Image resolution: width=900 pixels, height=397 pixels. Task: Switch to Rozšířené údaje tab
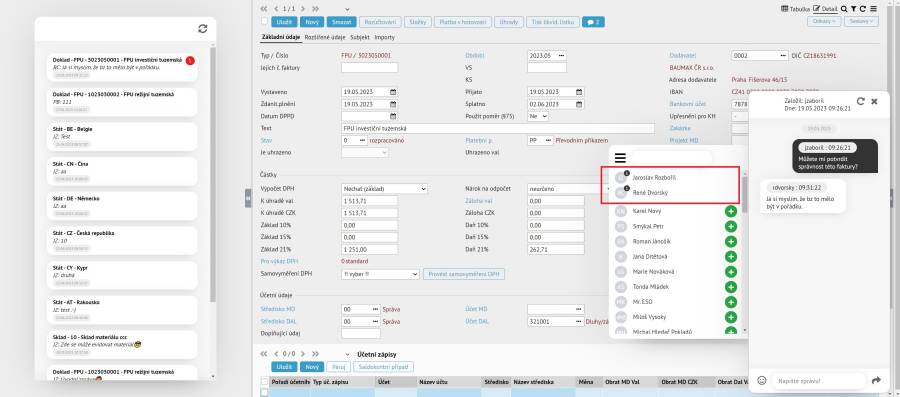(324, 37)
